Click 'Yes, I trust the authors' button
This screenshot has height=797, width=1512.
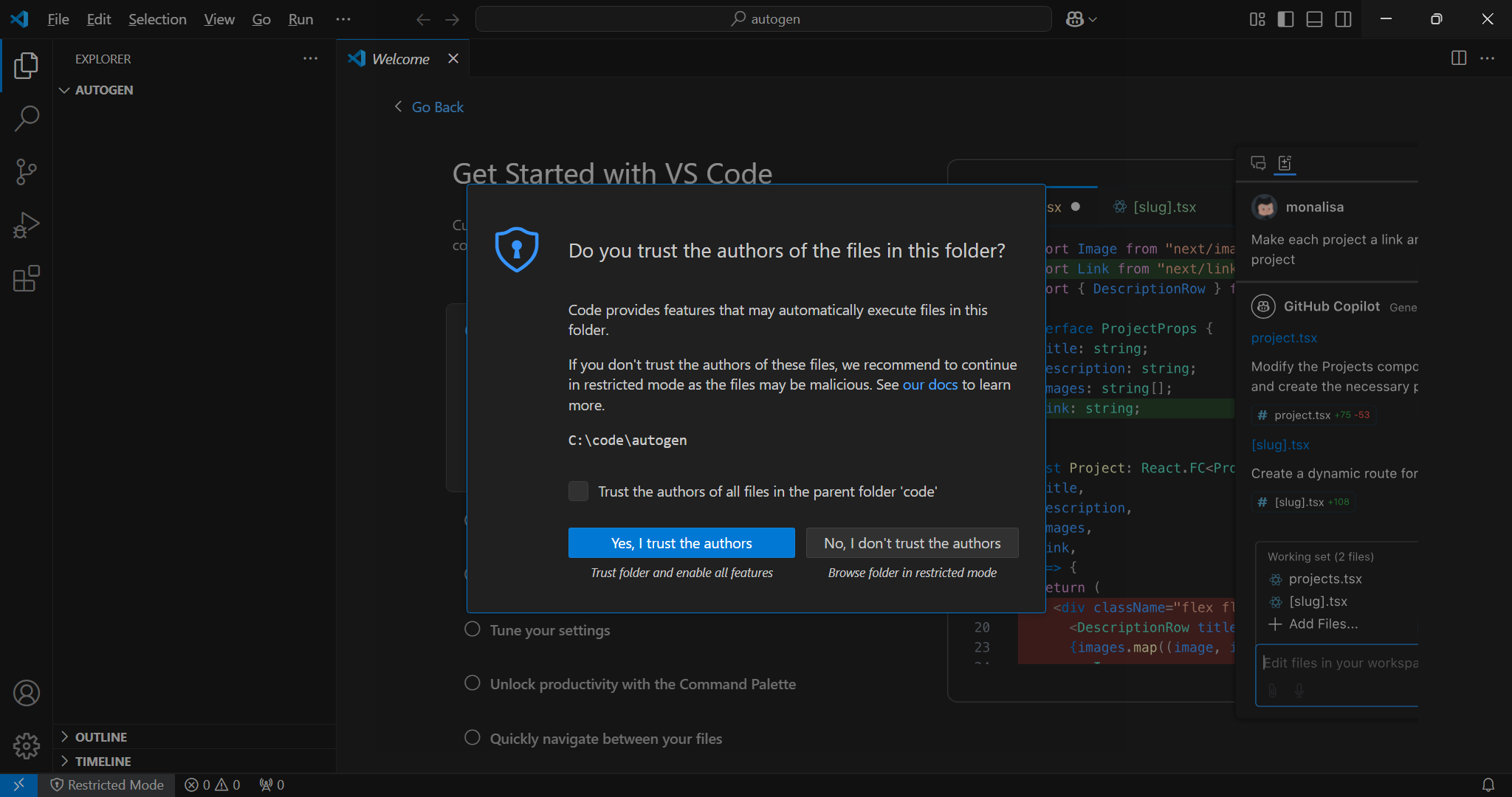681,543
